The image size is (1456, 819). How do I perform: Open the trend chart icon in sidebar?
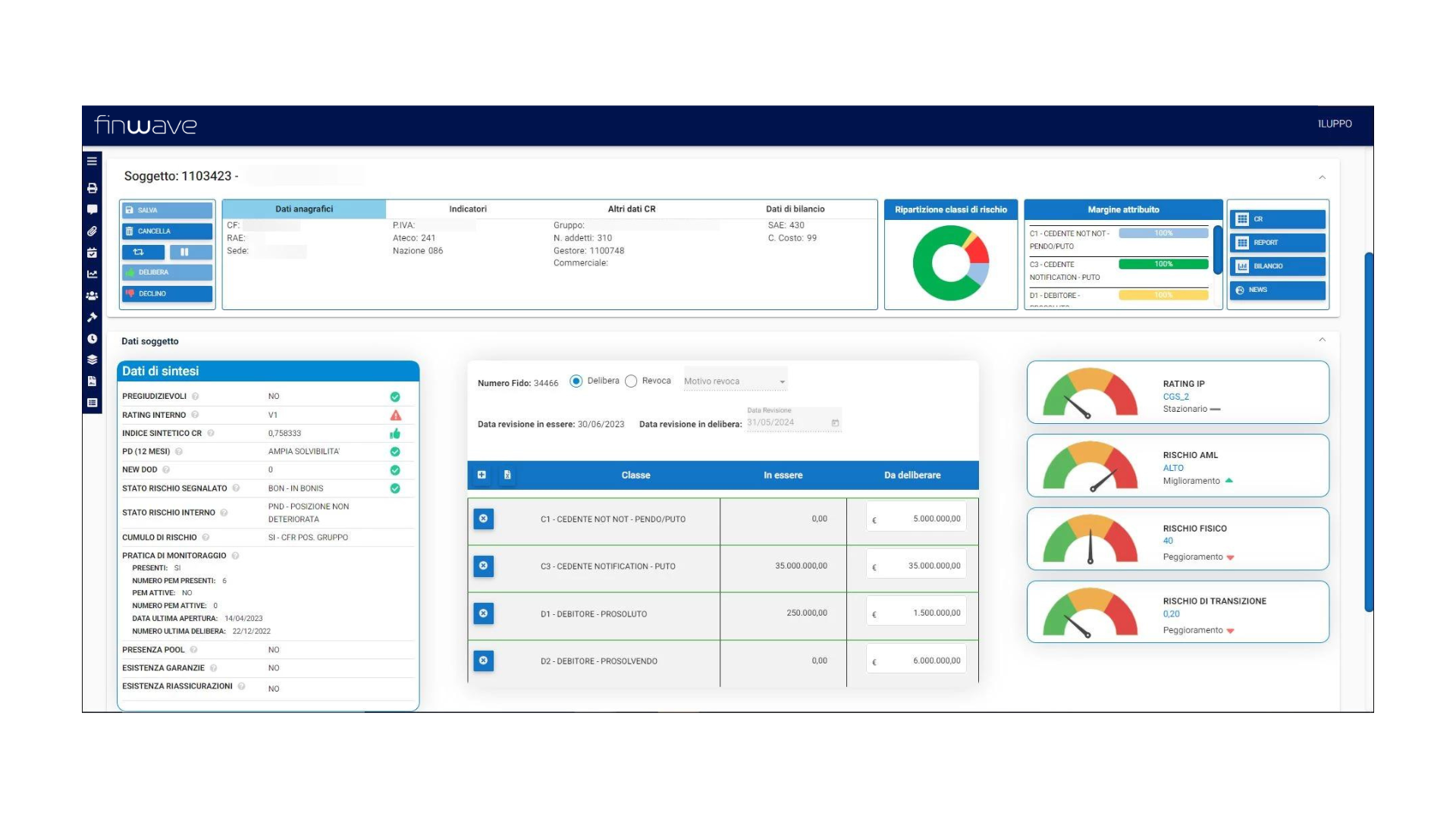point(93,273)
